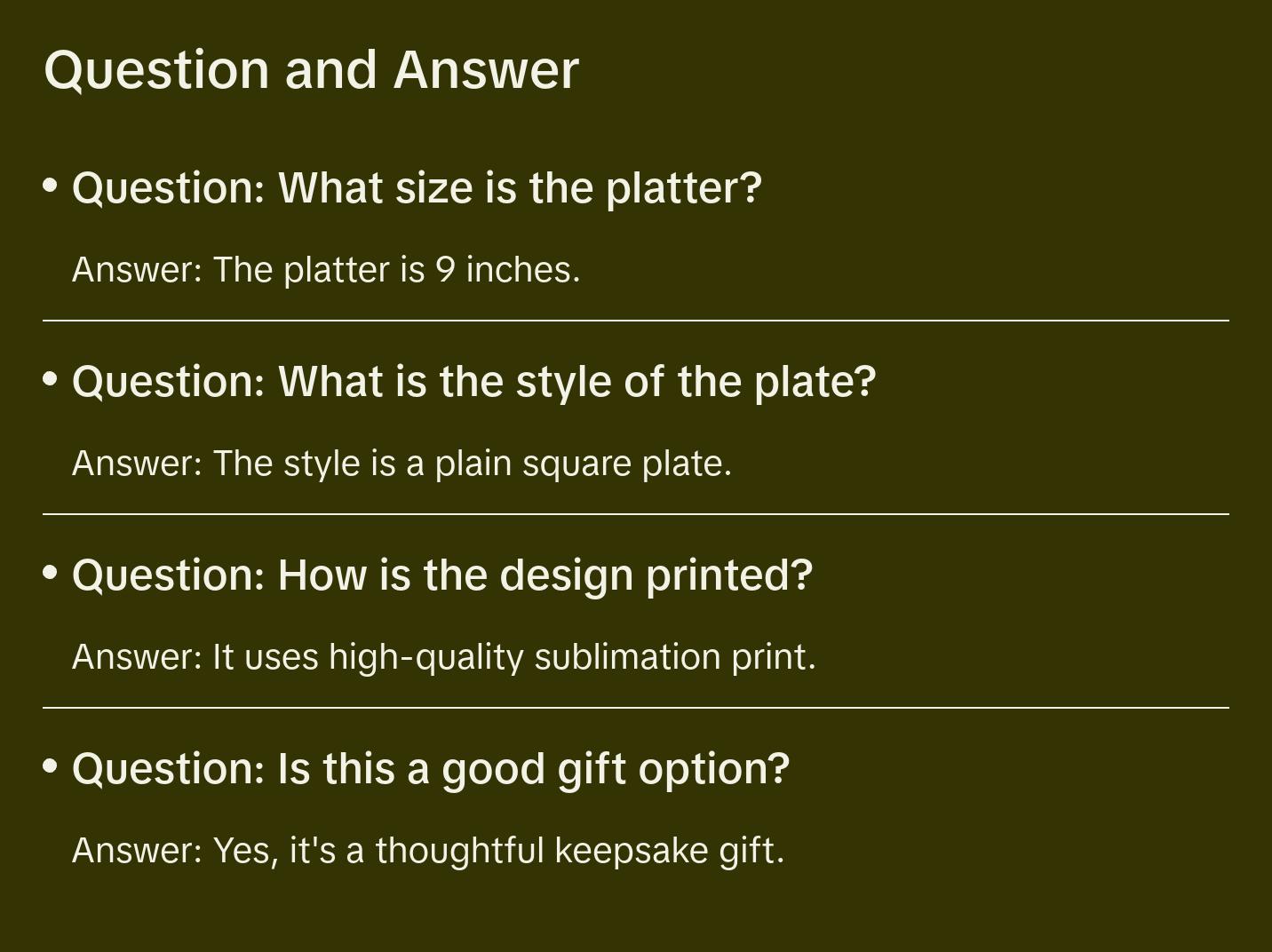Click the word "inches" in the first answer
Screen dimensions: 1272x952
(x=521, y=270)
